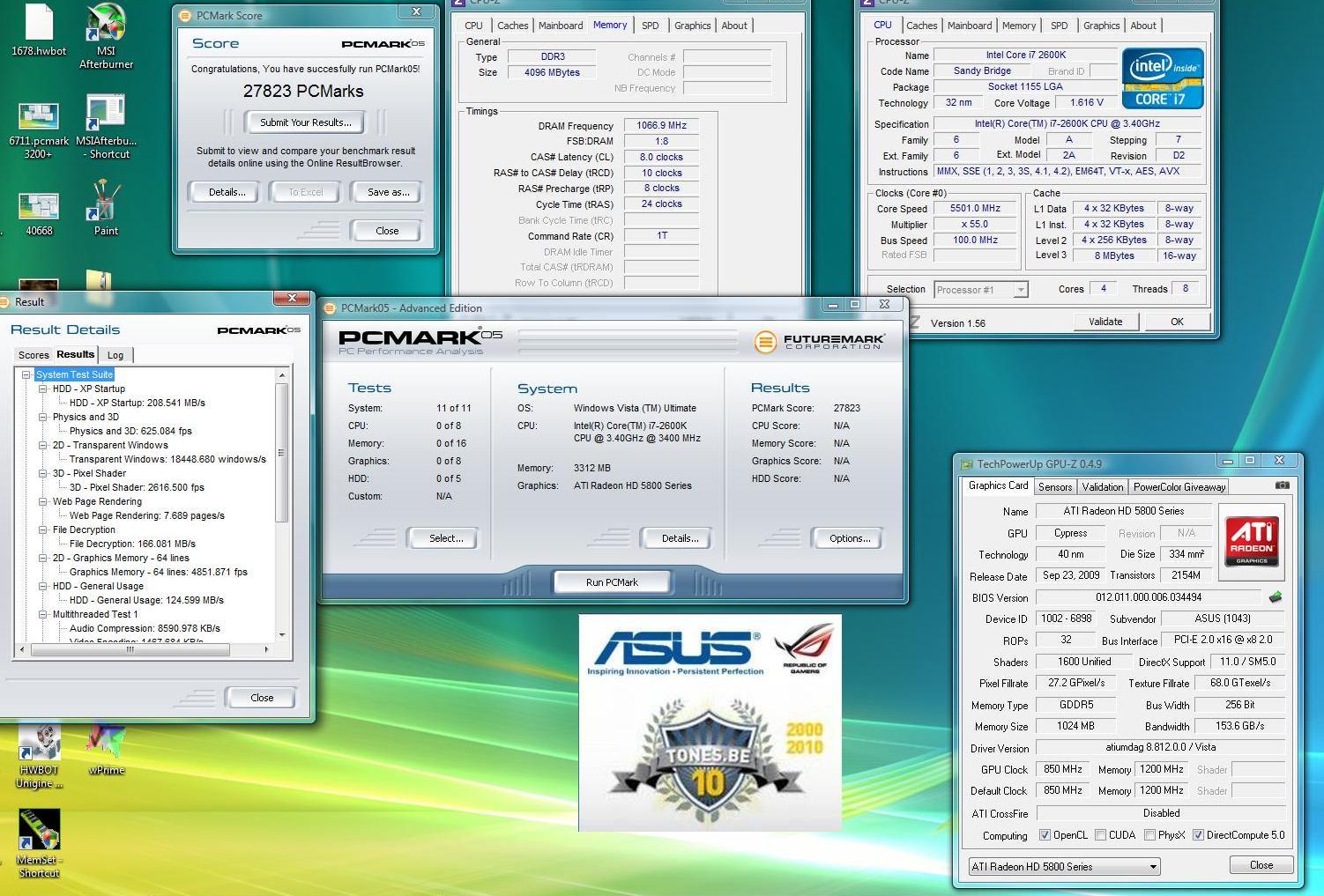1324x896 pixels.
Task: Click the GPU-Z BIOS save chip icon
Action: pos(1276,596)
